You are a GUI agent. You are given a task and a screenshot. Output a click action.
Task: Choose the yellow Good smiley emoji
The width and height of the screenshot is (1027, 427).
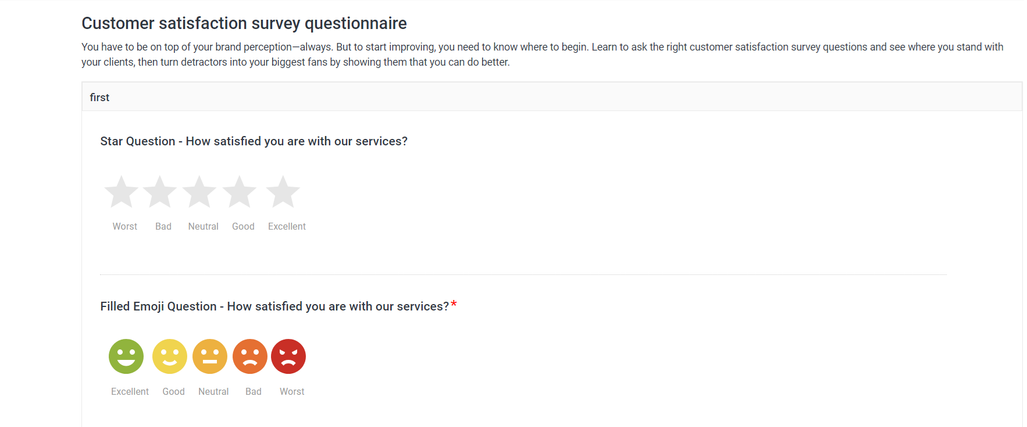[x=169, y=356]
